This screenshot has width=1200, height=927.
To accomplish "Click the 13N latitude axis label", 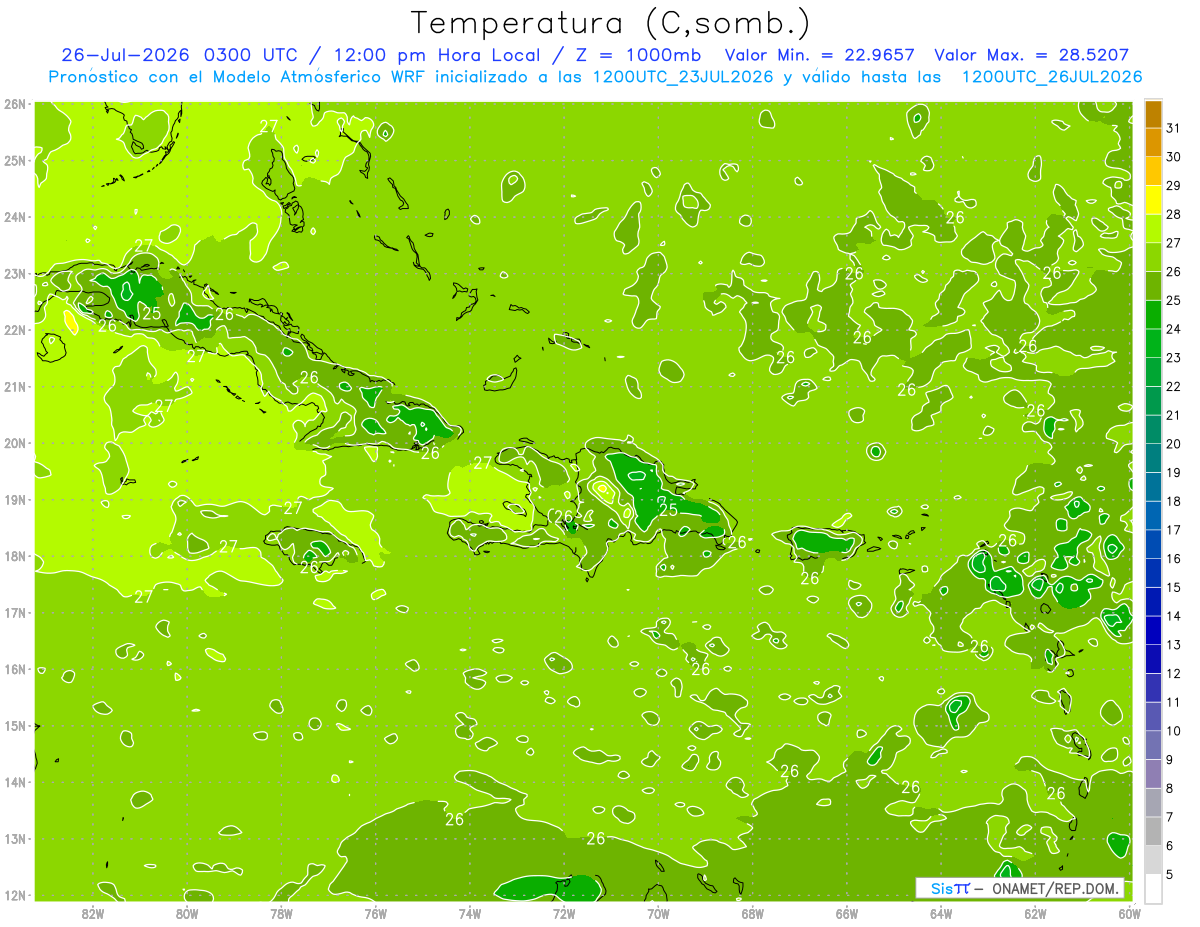I will click(x=15, y=838).
